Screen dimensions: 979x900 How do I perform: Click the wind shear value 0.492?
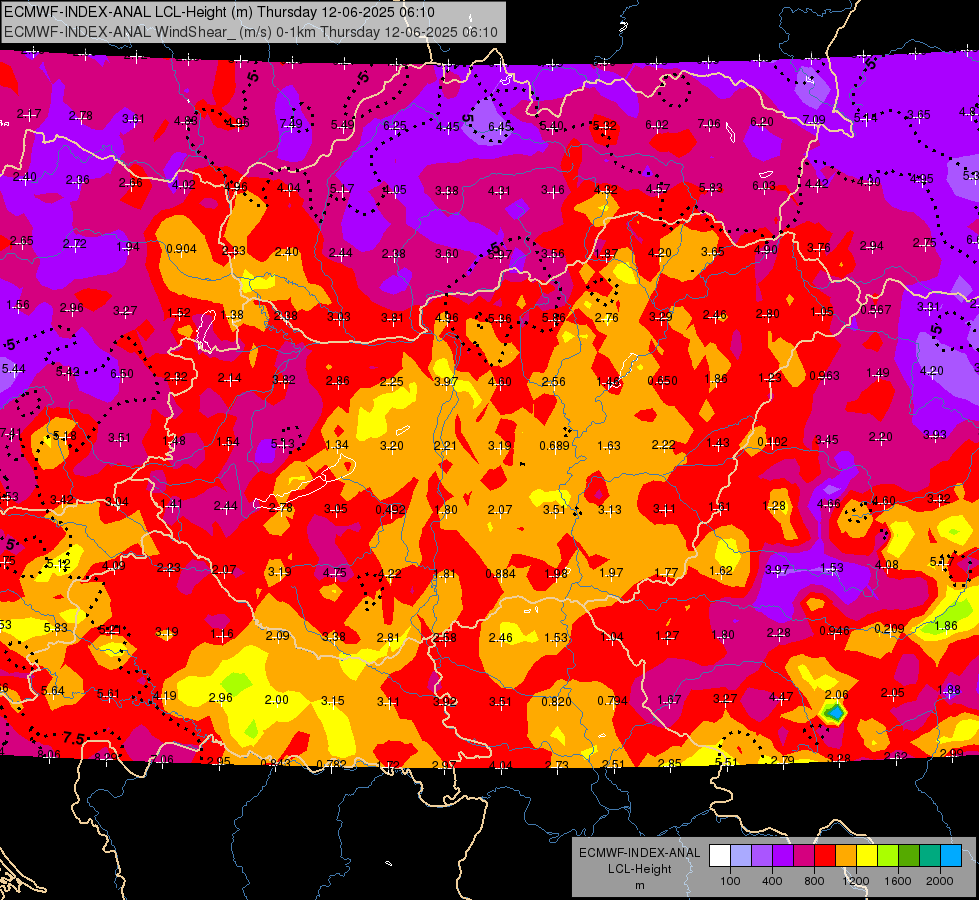[x=390, y=509]
